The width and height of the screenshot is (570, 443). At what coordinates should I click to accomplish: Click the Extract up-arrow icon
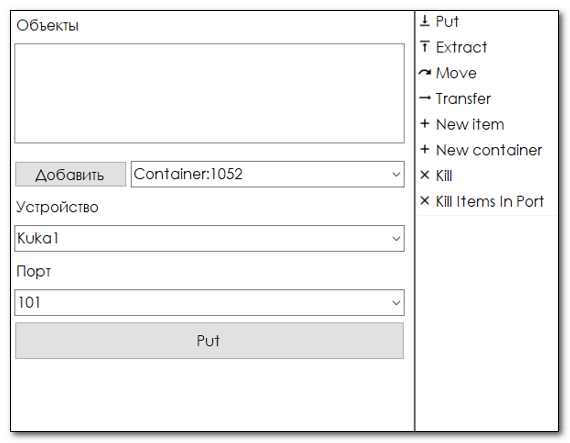[425, 47]
